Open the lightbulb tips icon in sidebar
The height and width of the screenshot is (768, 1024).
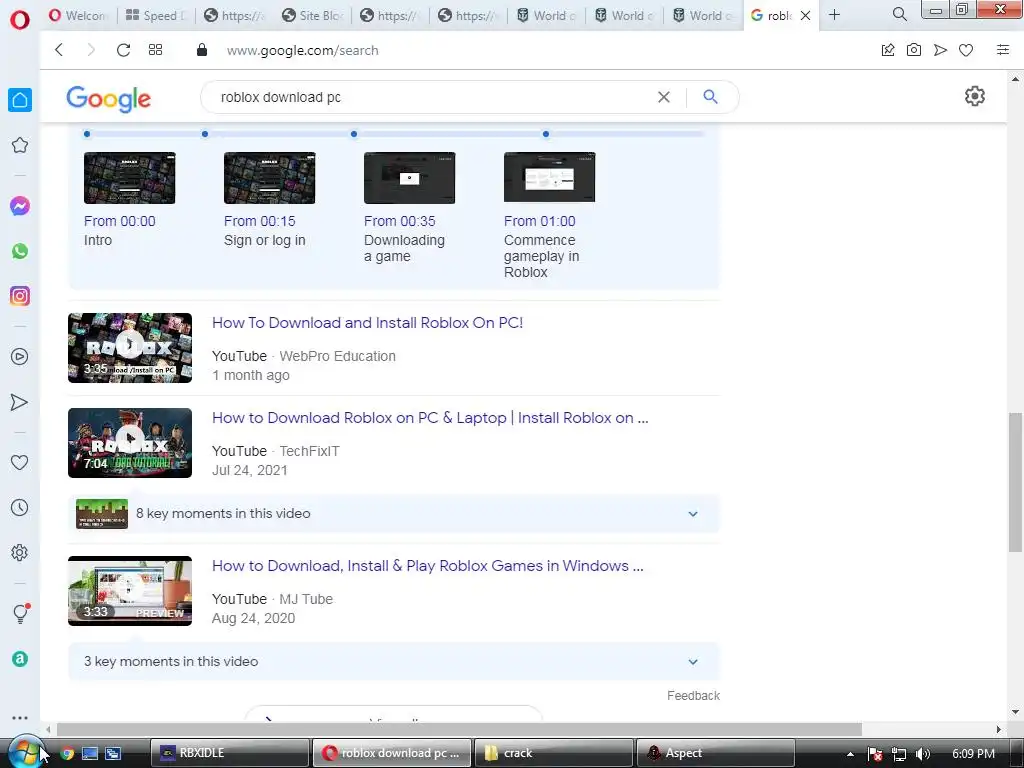pos(21,613)
